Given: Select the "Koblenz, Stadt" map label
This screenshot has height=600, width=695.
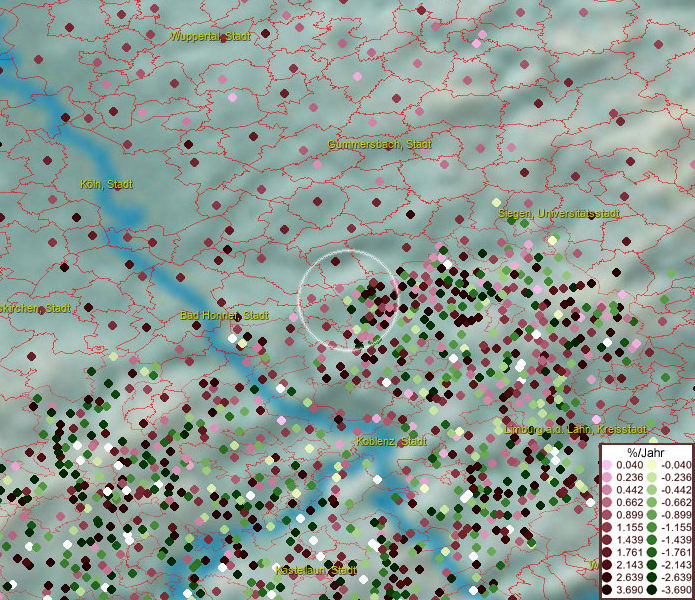Looking at the screenshot, I should [x=391, y=441].
